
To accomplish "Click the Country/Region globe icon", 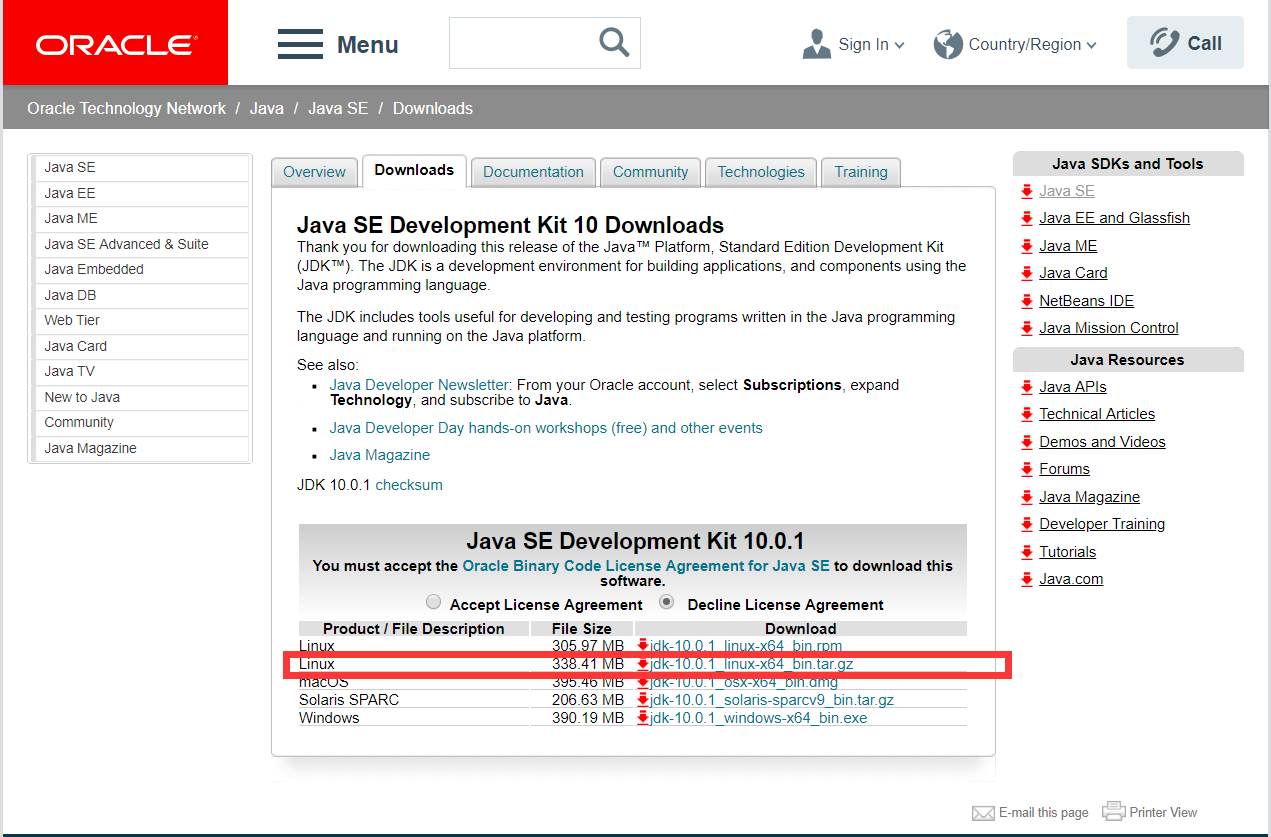I will [948, 44].
